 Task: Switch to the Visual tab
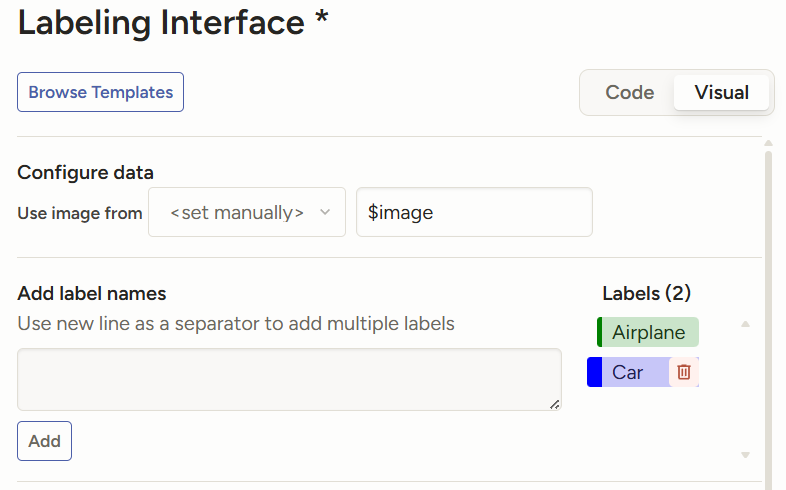[x=721, y=93]
